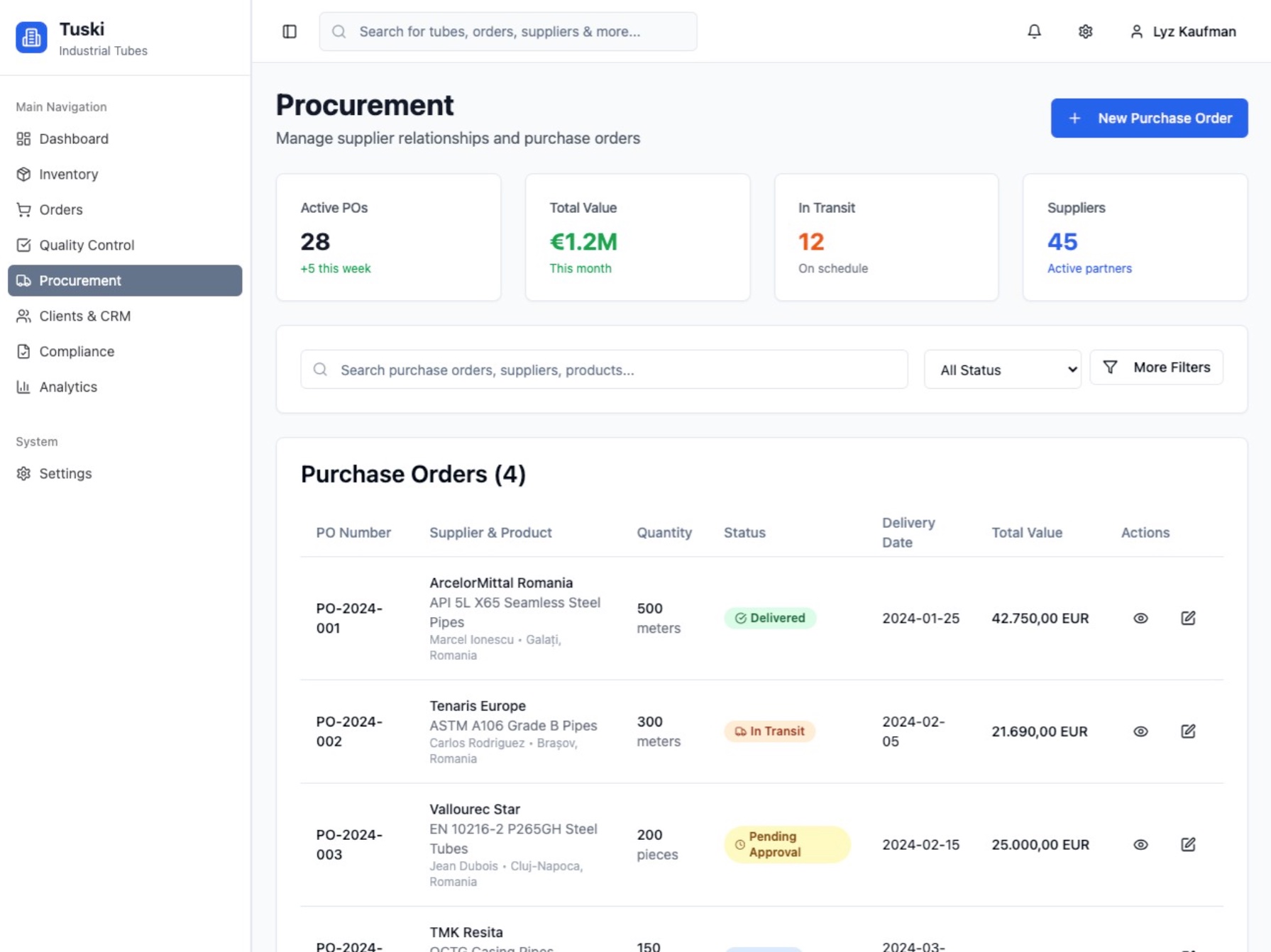
Task: Open More Filters
Action: (1156, 367)
